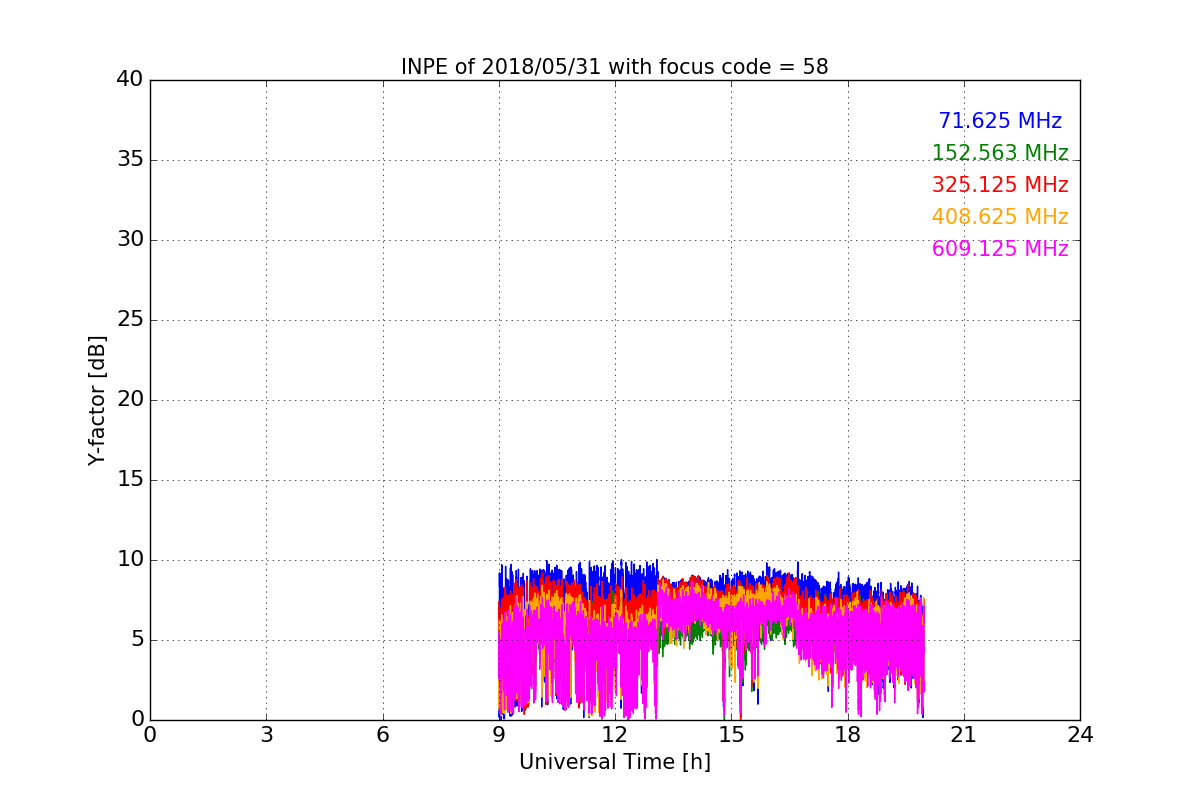This screenshot has height=800, width=1200.
Task: Select the '325.125 MHz' legend label
Action: [1000, 185]
